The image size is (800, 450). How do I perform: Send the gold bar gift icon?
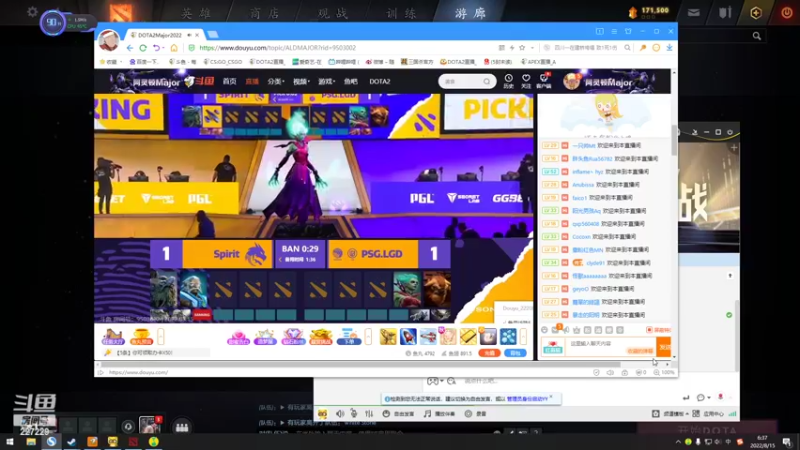coord(468,337)
